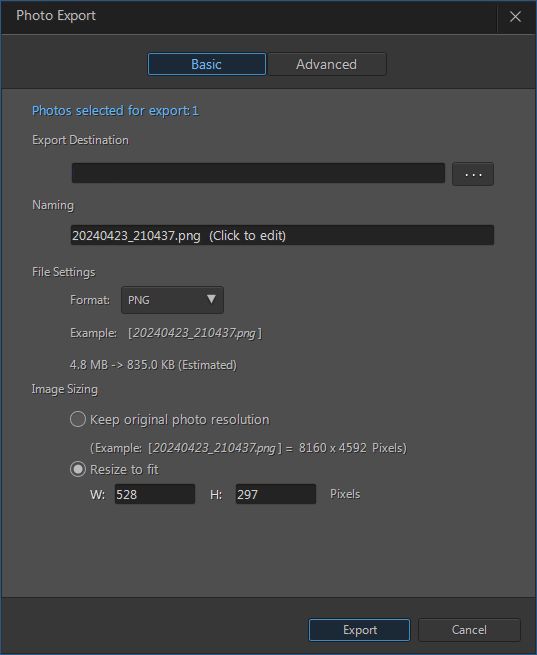Switch to the Basic tab

207,64
